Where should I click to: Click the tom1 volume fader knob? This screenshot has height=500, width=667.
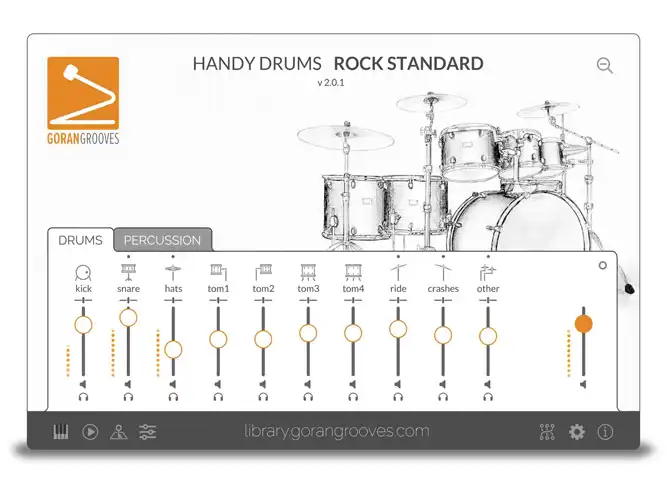pyautogui.click(x=218, y=340)
